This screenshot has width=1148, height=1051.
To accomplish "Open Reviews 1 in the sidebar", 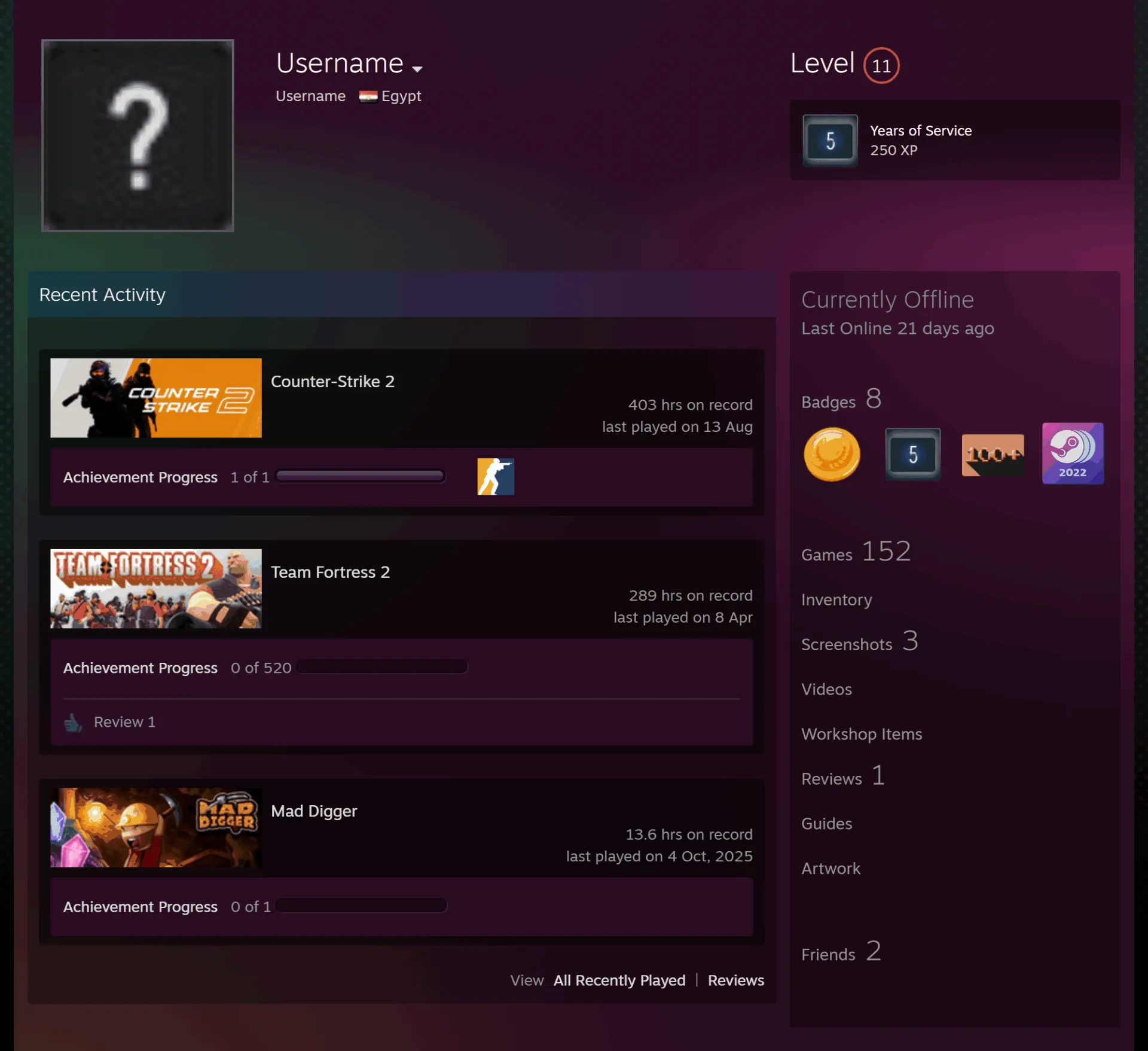I will tap(843, 776).
